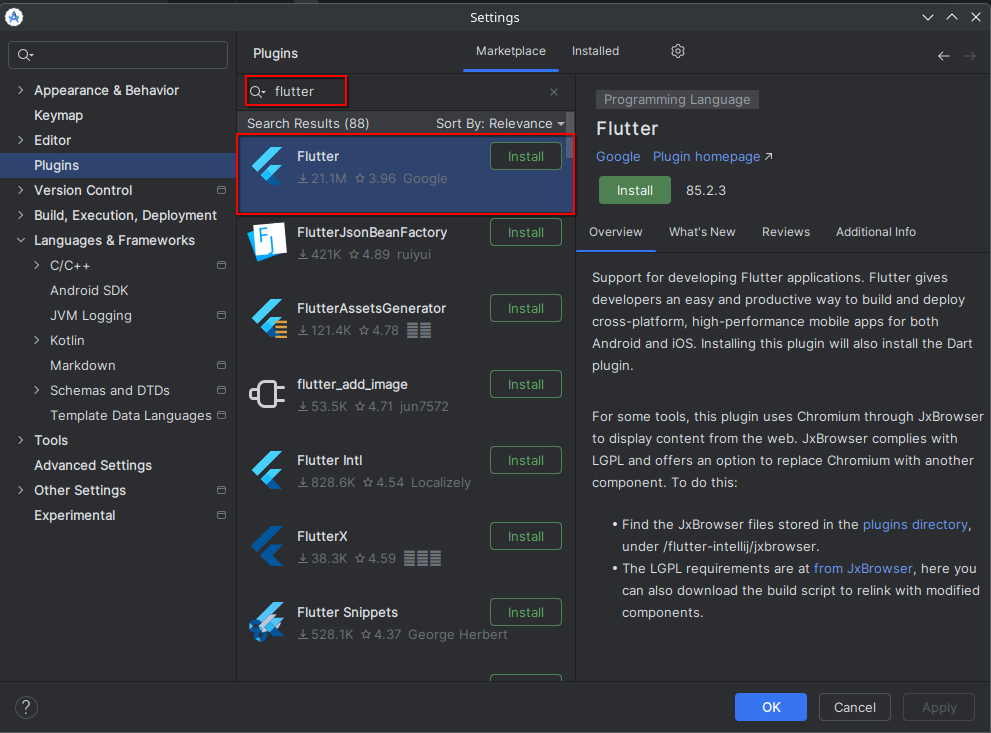Click the FlutterJsonBeanFactory plugin icon
This screenshot has width=991, height=733.
(x=267, y=242)
